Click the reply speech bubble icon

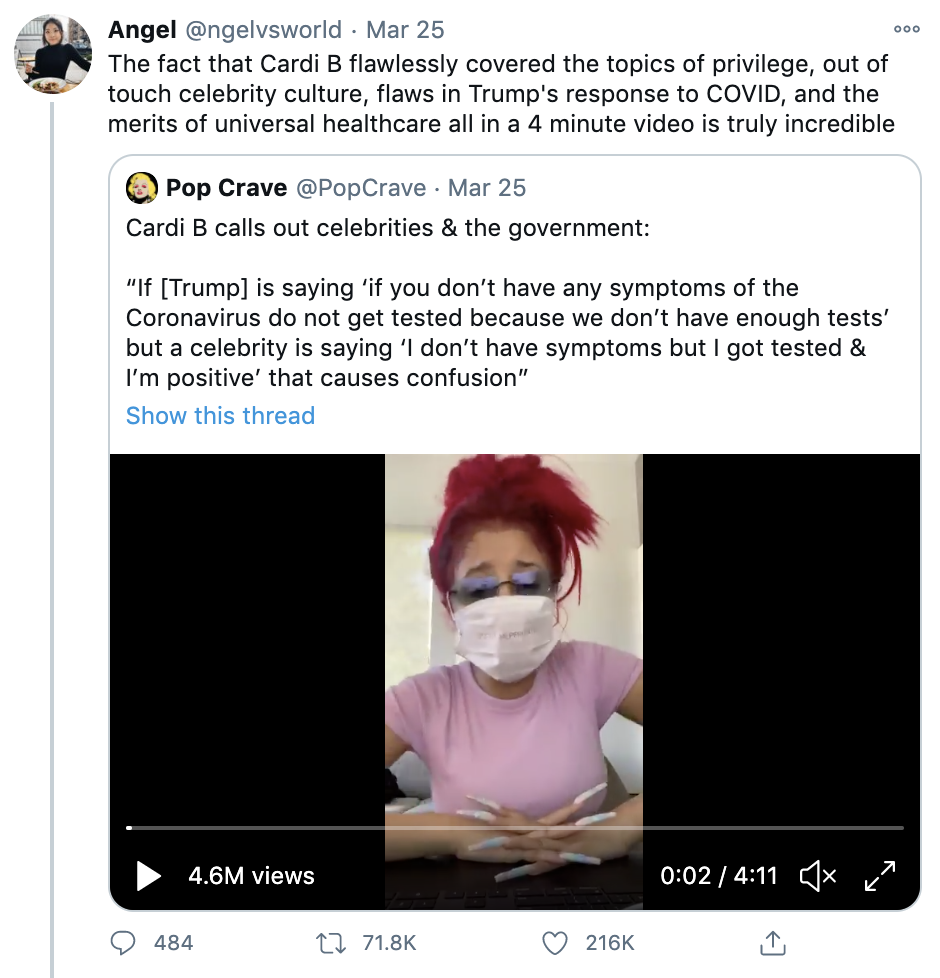coord(123,943)
